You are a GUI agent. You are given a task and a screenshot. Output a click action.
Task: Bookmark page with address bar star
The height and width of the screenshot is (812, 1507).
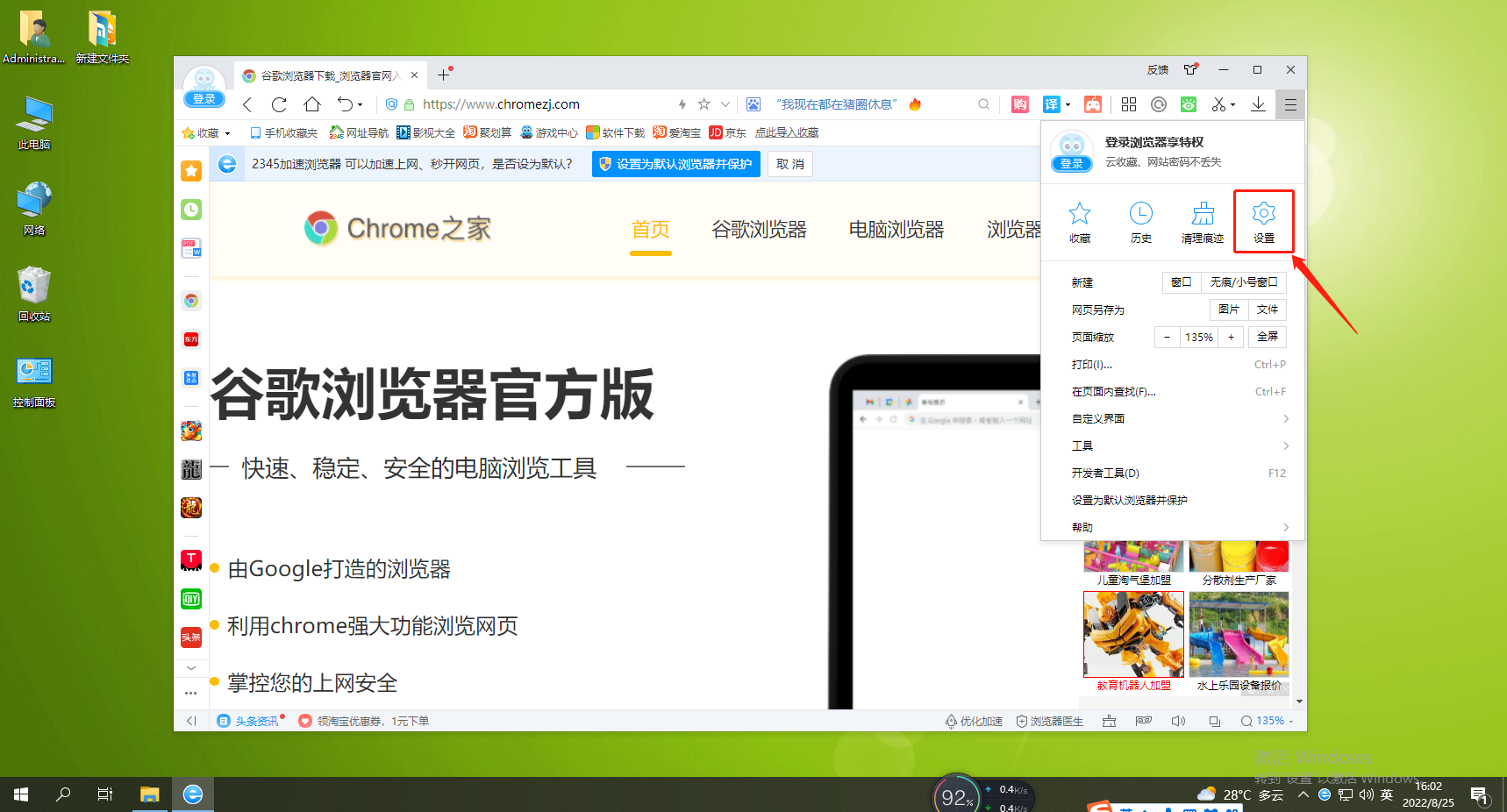[704, 104]
